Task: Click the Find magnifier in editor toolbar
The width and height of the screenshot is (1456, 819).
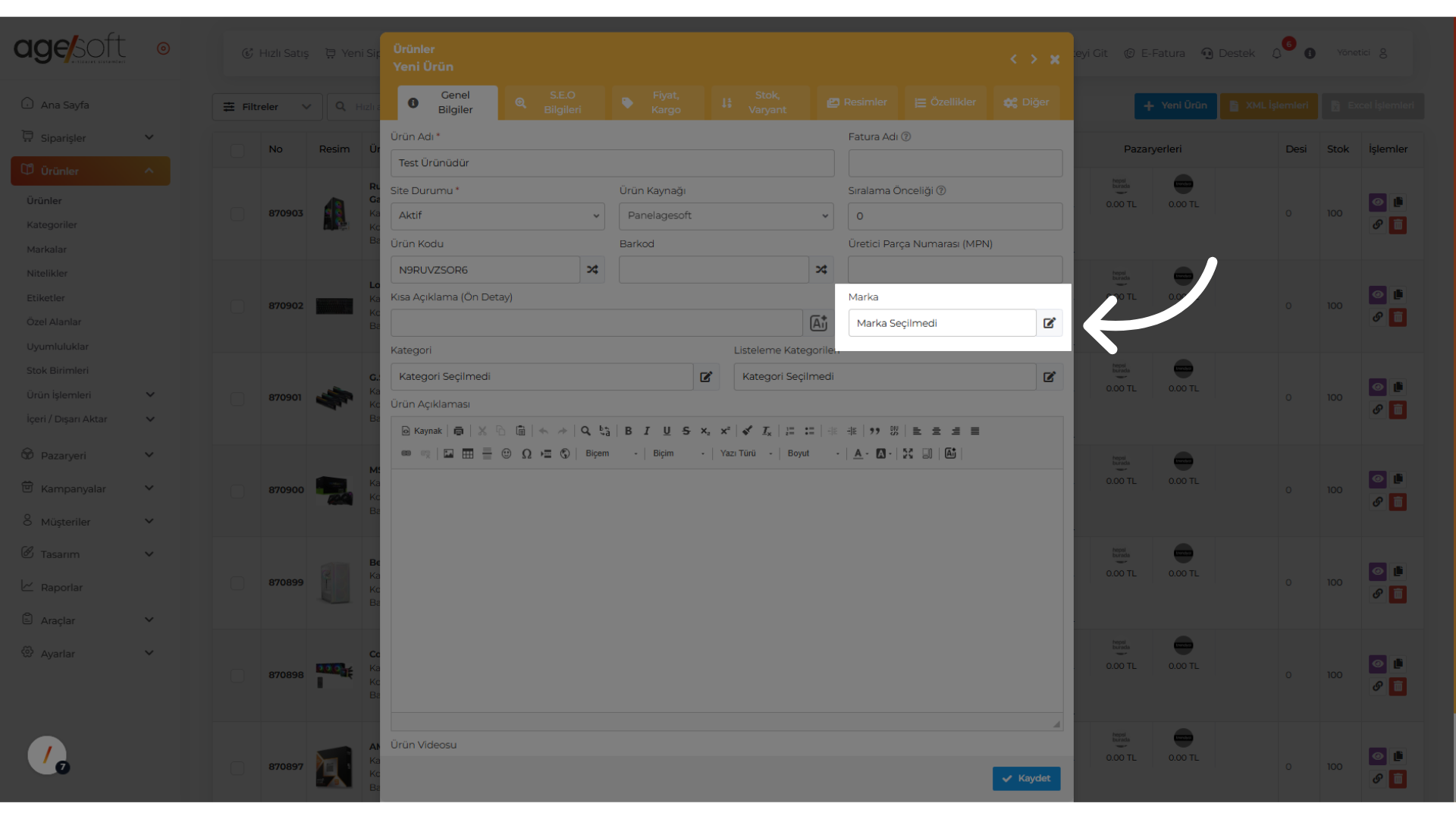Action: pos(585,431)
